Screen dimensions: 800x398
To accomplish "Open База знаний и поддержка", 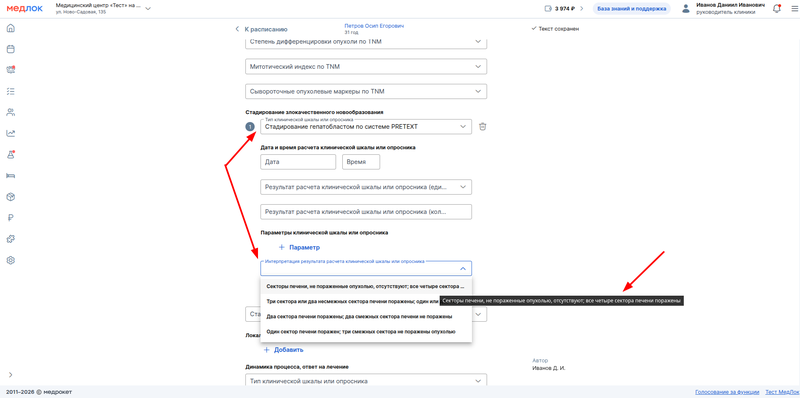I will pyautogui.click(x=632, y=9).
